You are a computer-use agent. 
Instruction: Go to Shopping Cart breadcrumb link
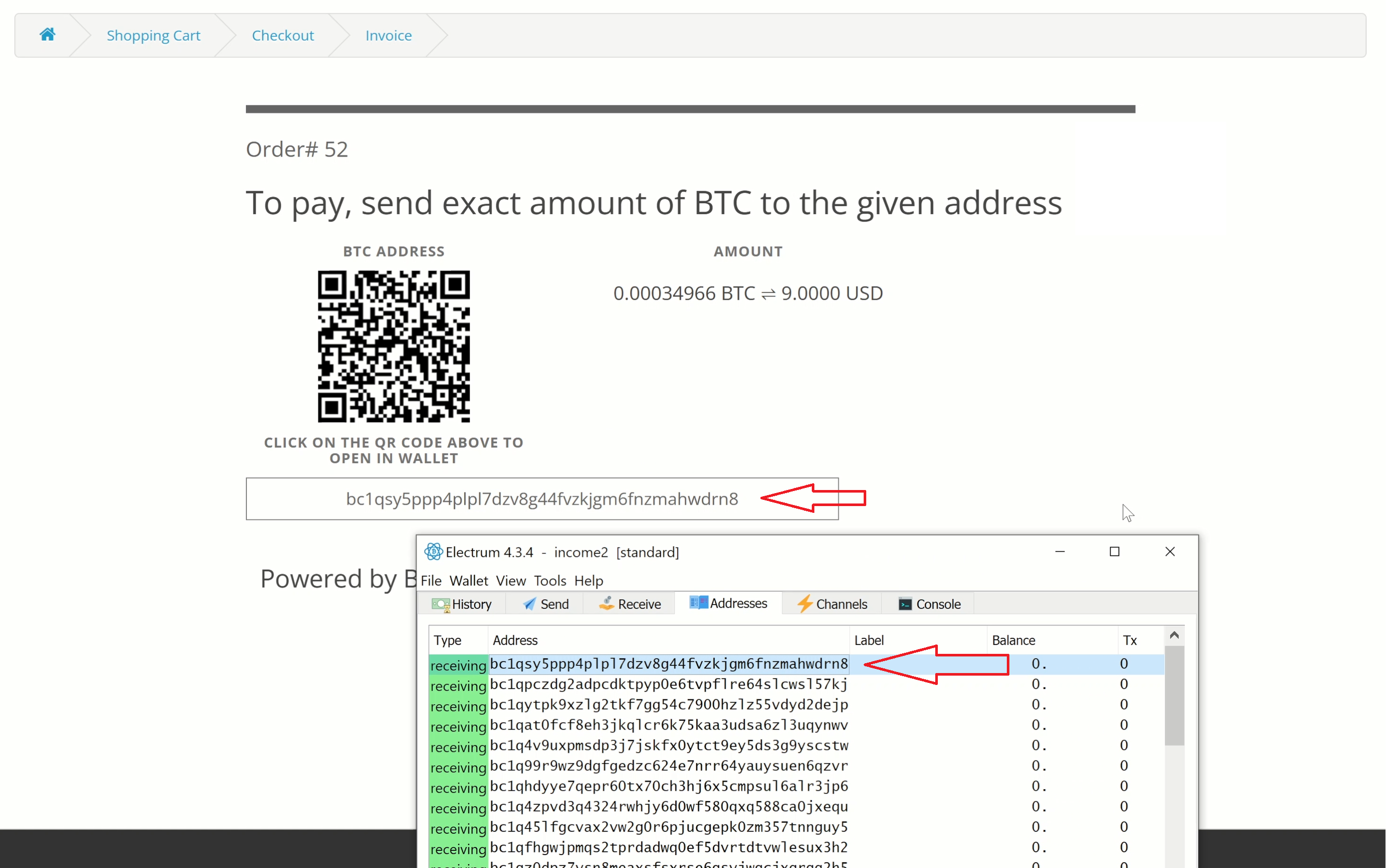point(154,36)
